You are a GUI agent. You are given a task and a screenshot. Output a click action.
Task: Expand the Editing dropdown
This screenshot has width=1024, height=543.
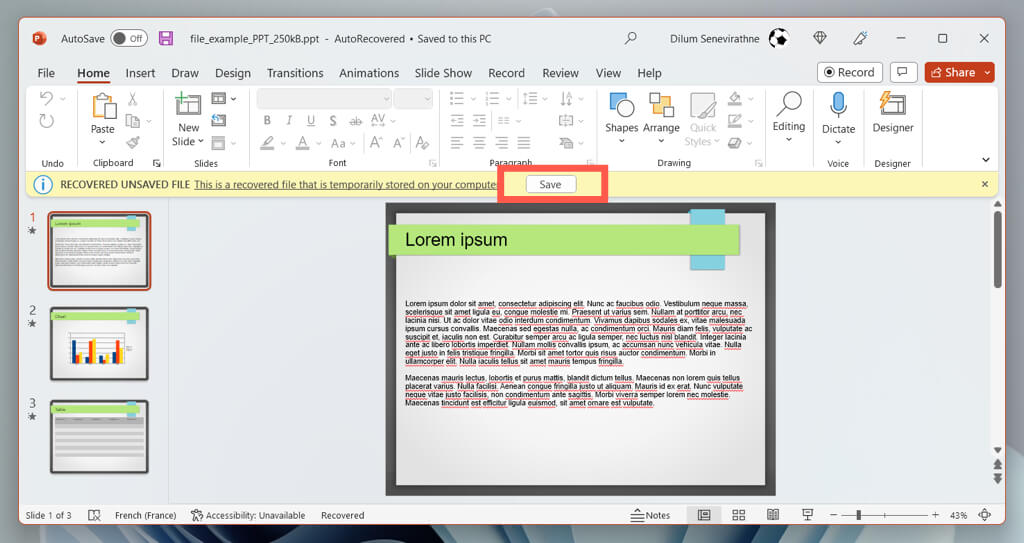788,140
